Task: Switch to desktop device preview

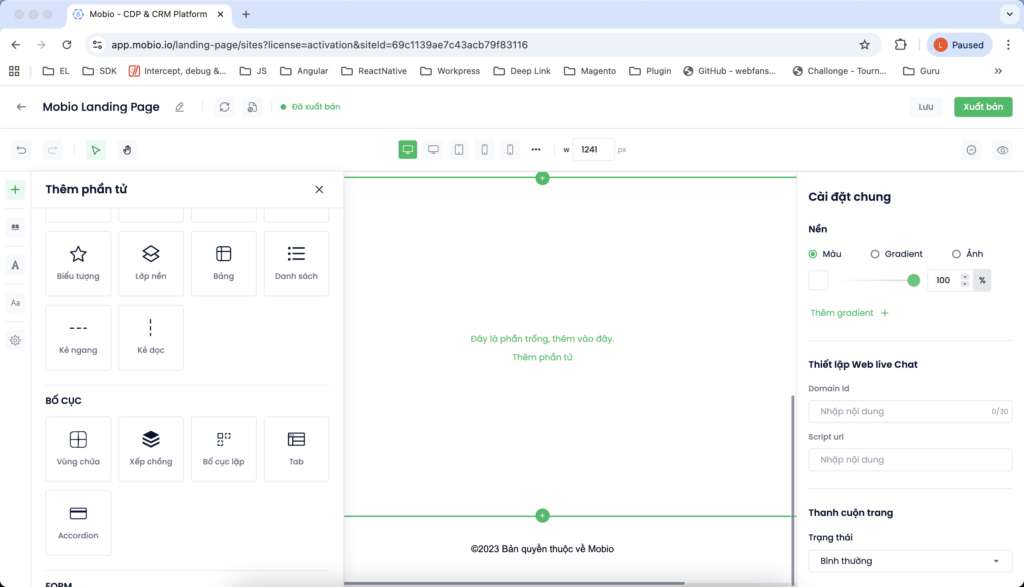Action: point(408,150)
